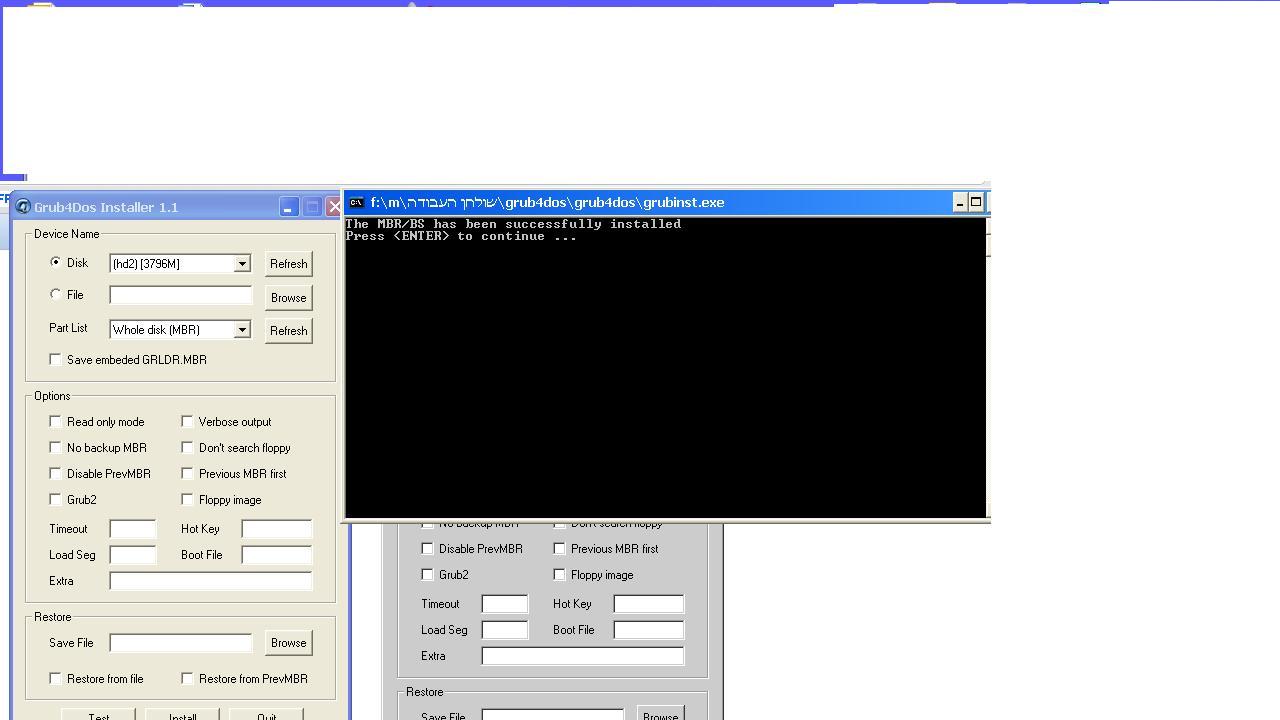
Task: Toggle Verbose output checkbox
Action: [x=188, y=421]
